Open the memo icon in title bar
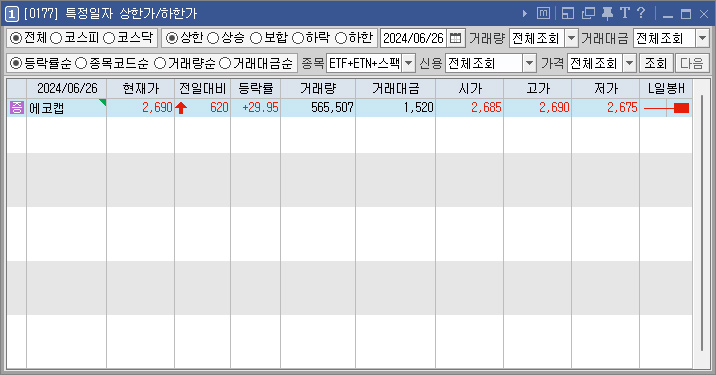Screen dimensions: 716x375 pos(543,14)
